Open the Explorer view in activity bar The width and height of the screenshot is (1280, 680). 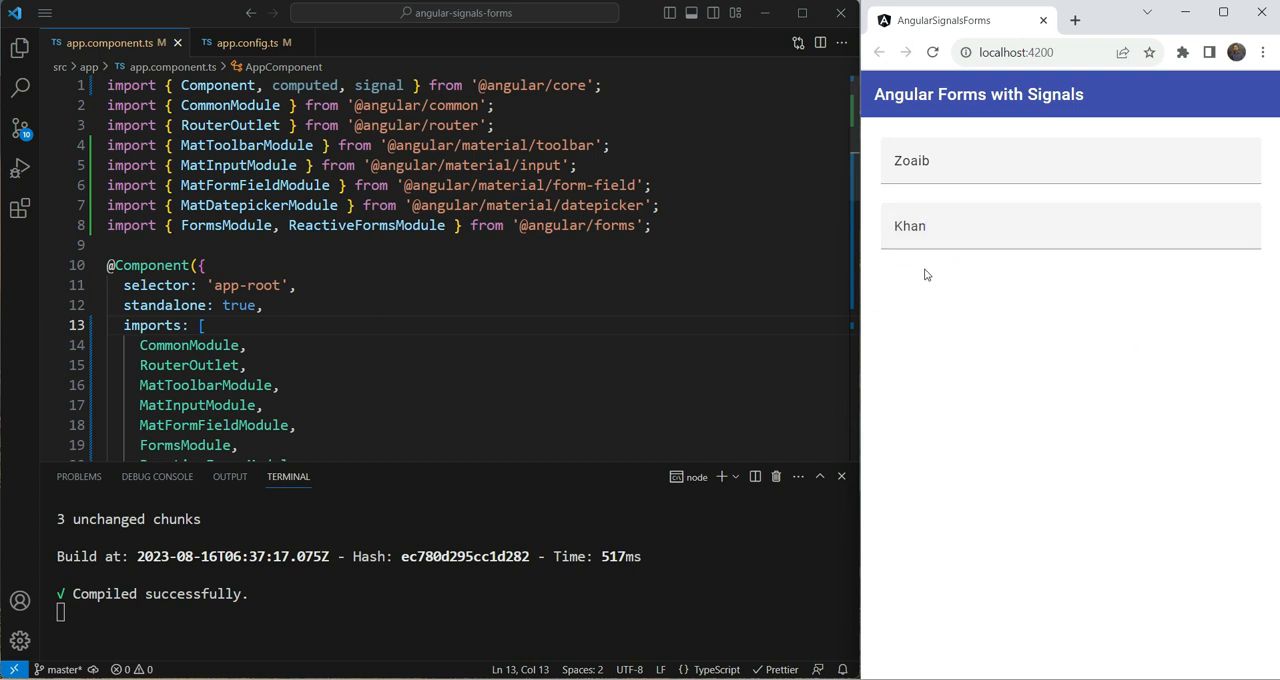[x=20, y=48]
